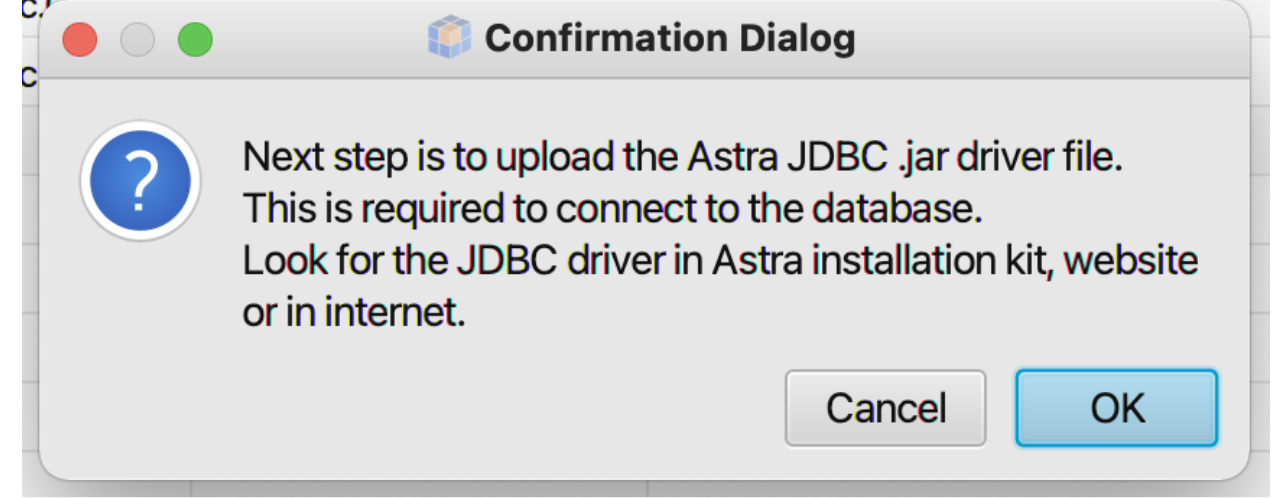Click empty dialog area left of Cancel

pyautogui.click(x=500, y=410)
